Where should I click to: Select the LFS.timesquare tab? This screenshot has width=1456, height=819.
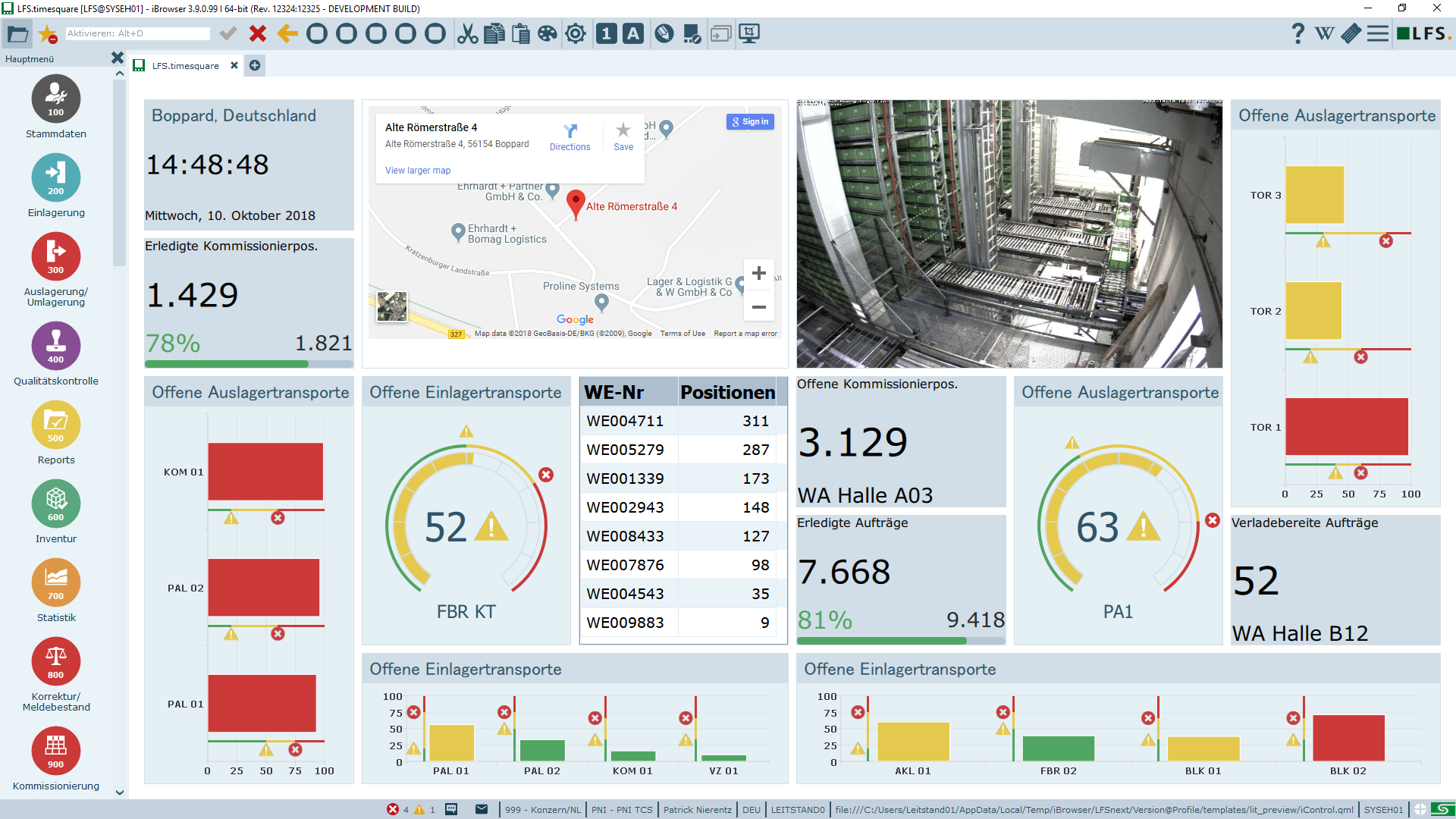(x=185, y=66)
